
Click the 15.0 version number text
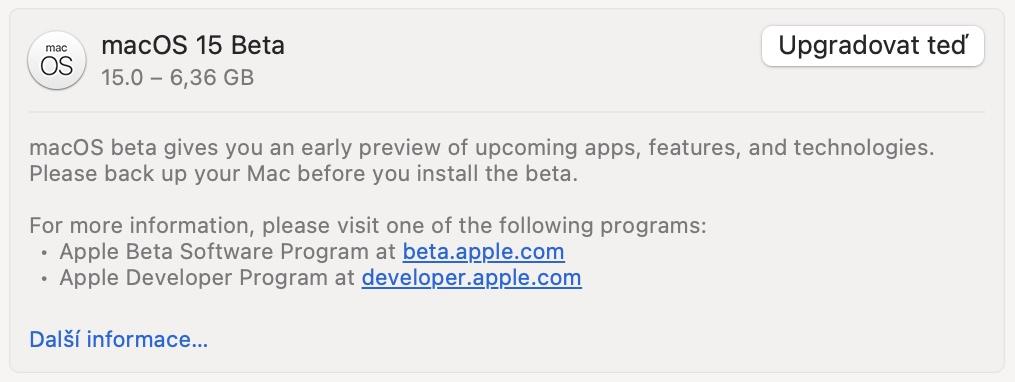(x=125, y=78)
